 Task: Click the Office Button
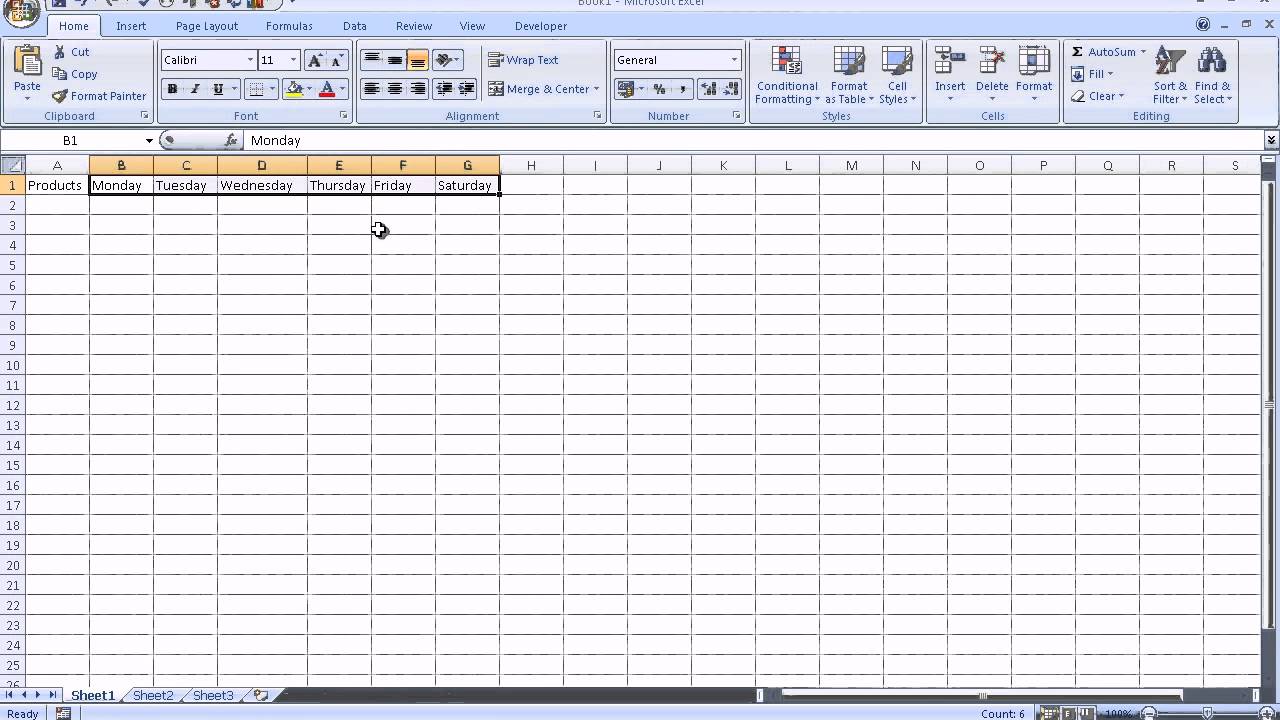point(22,14)
